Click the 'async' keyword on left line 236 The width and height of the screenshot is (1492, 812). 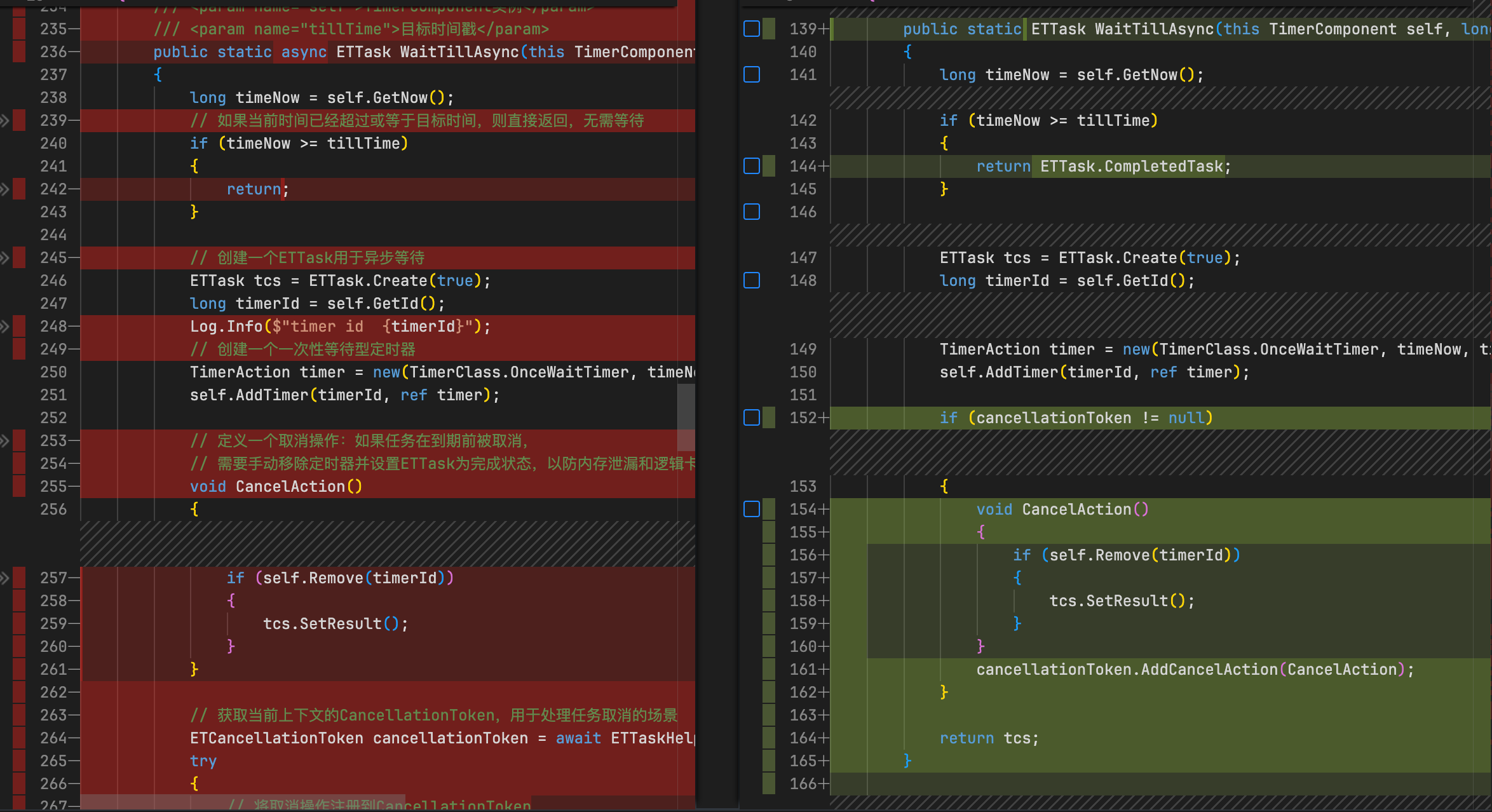coord(304,52)
